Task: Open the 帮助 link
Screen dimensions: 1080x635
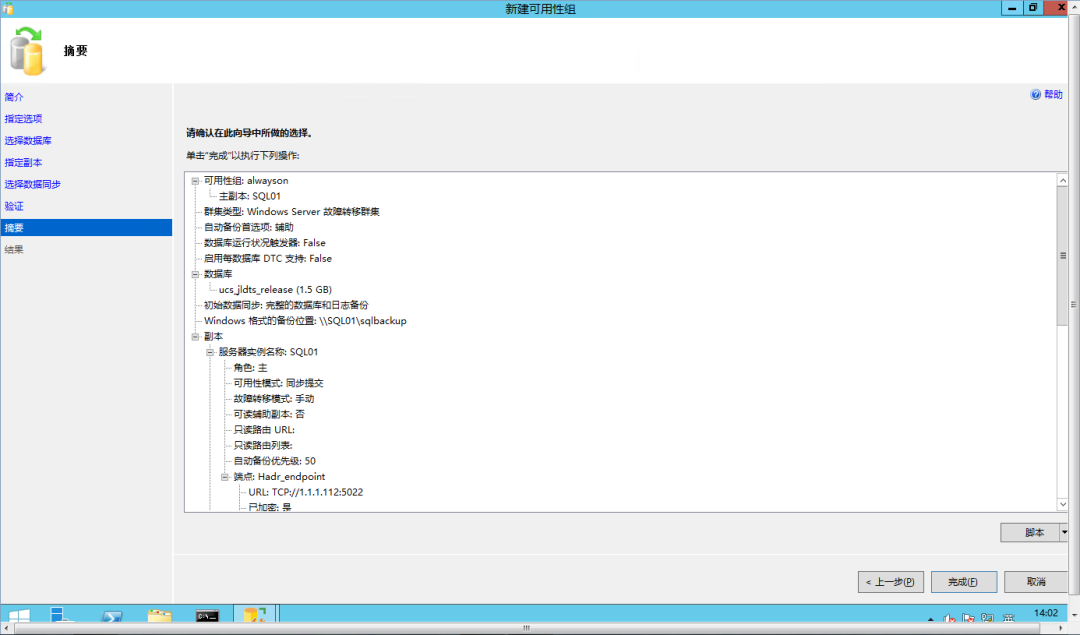Action: point(1053,94)
